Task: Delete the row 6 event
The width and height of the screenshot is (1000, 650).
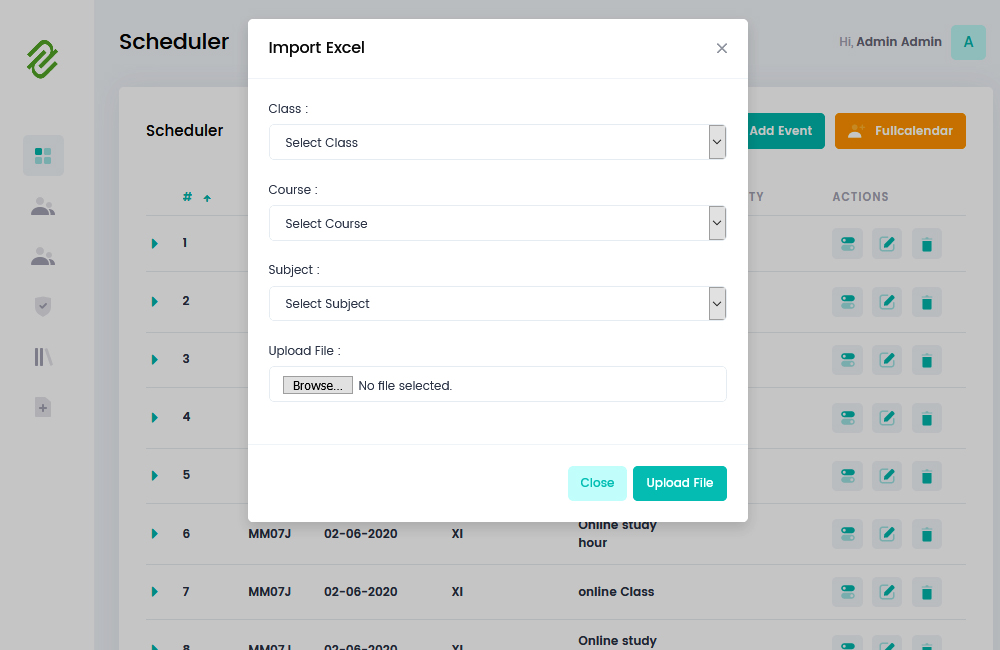Action: pyautogui.click(x=927, y=534)
